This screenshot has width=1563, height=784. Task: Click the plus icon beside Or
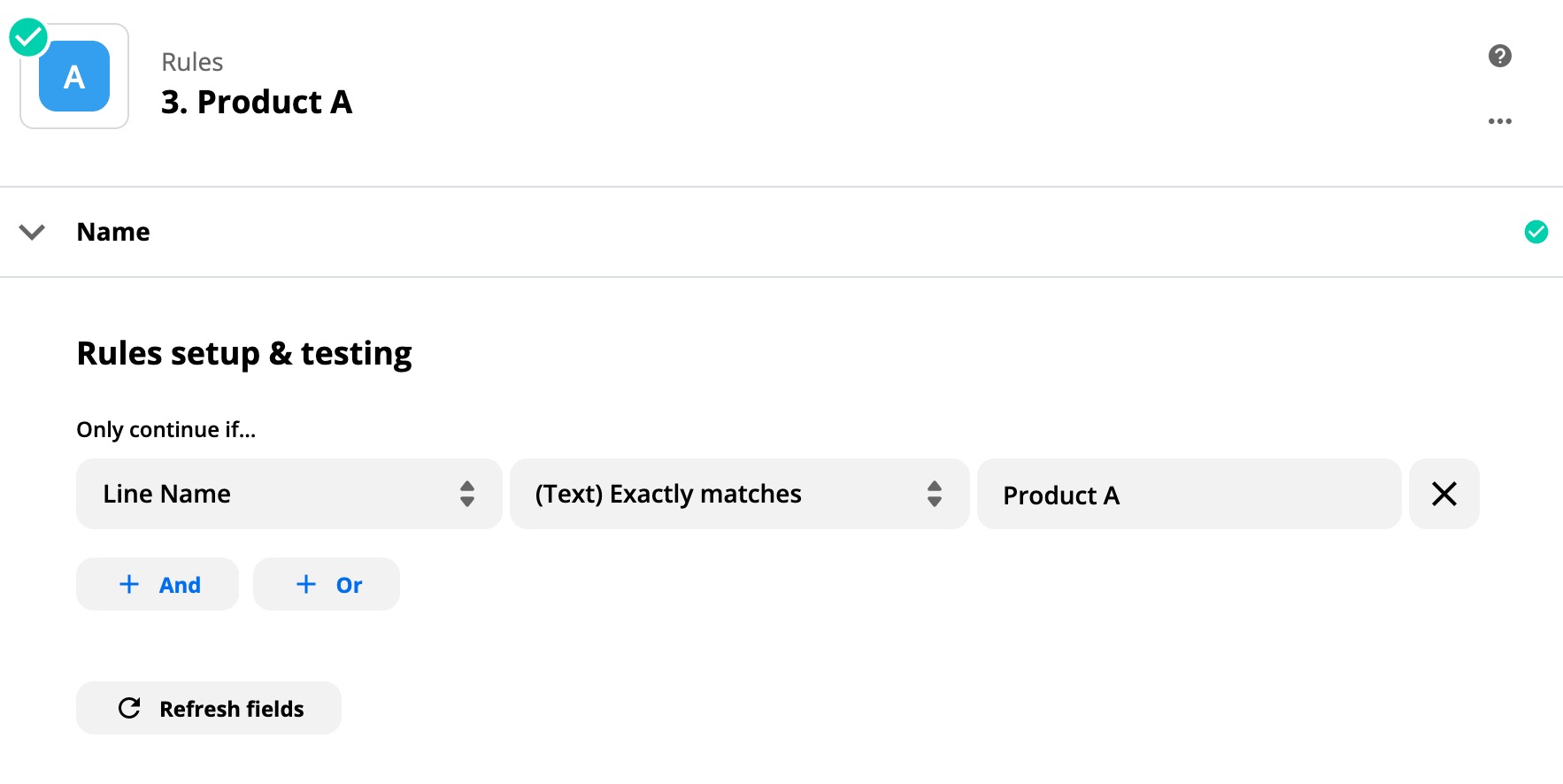click(306, 584)
